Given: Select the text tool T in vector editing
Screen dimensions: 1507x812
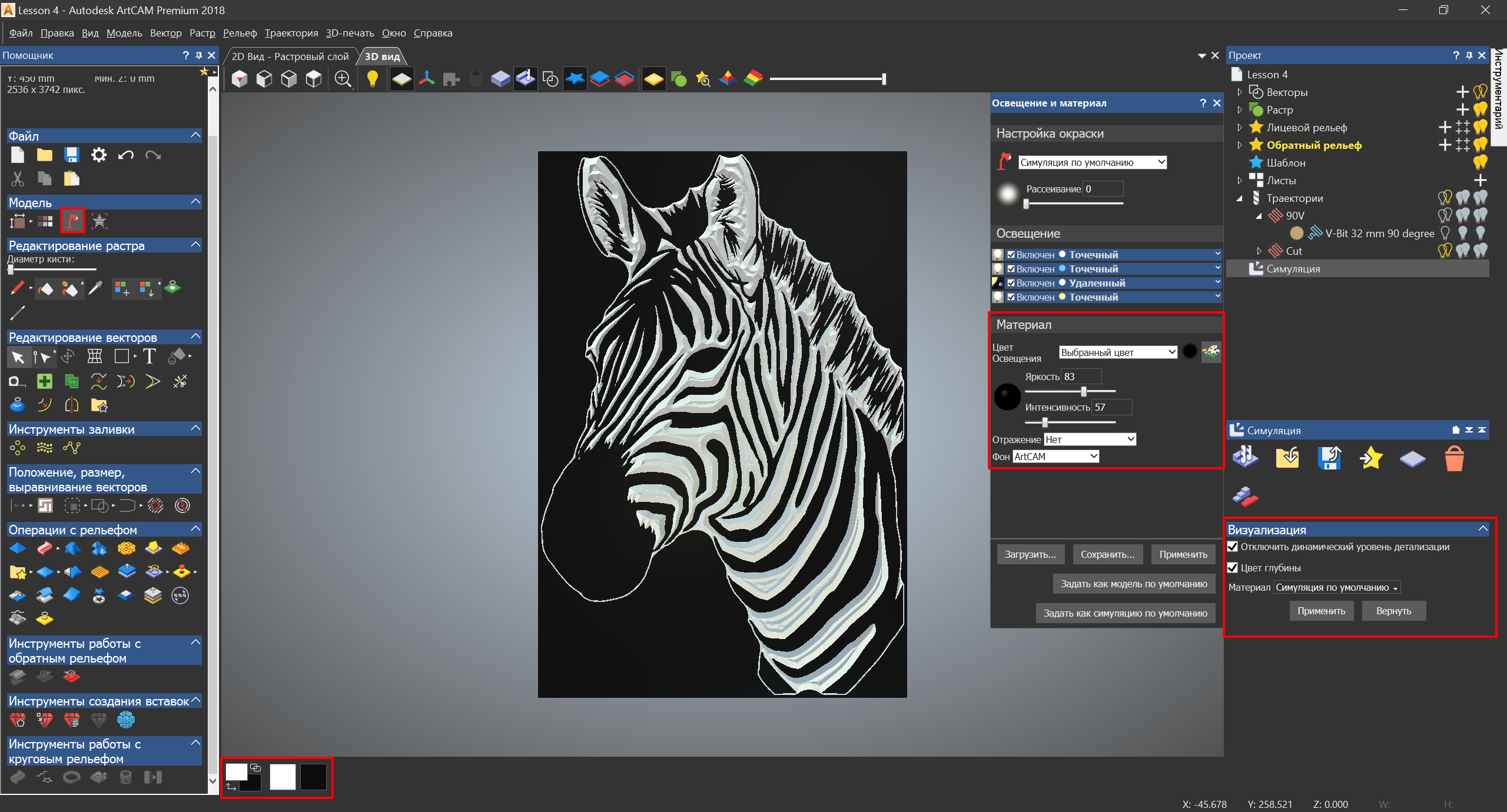Looking at the screenshot, I should 150,357.
